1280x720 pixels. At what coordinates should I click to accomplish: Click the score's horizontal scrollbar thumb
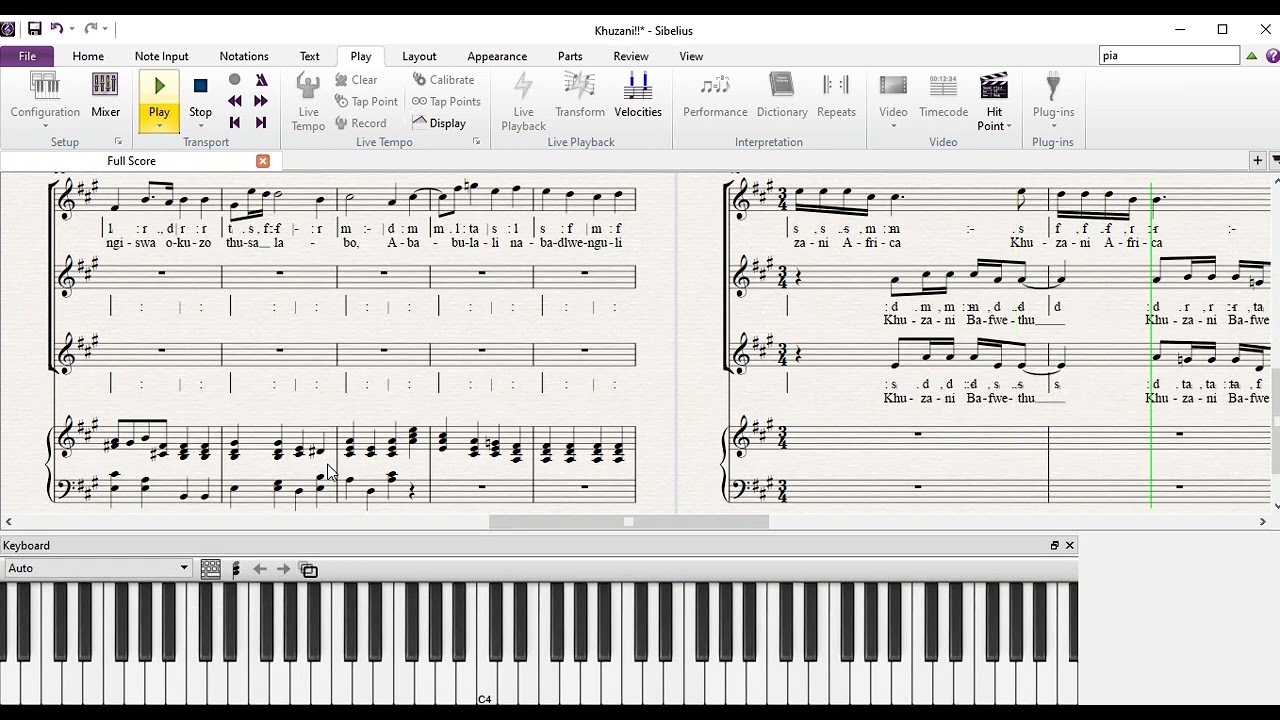pyautogui.click(x=629, y=521)
